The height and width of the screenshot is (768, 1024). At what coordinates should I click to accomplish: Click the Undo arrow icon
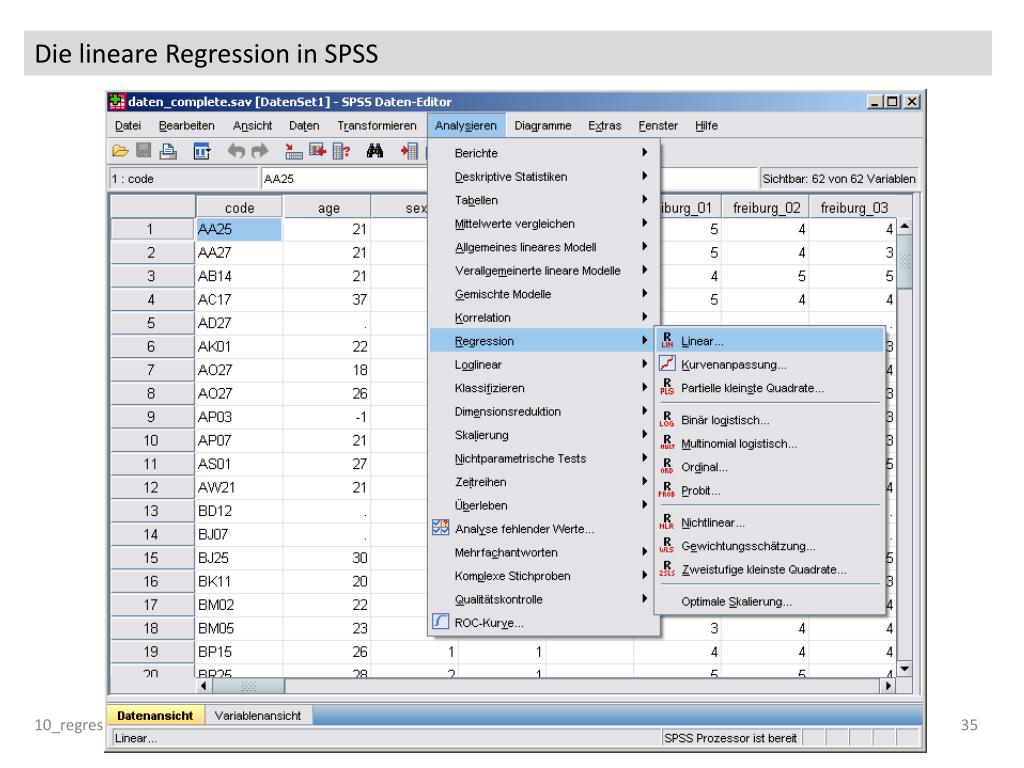coord(236,152)
